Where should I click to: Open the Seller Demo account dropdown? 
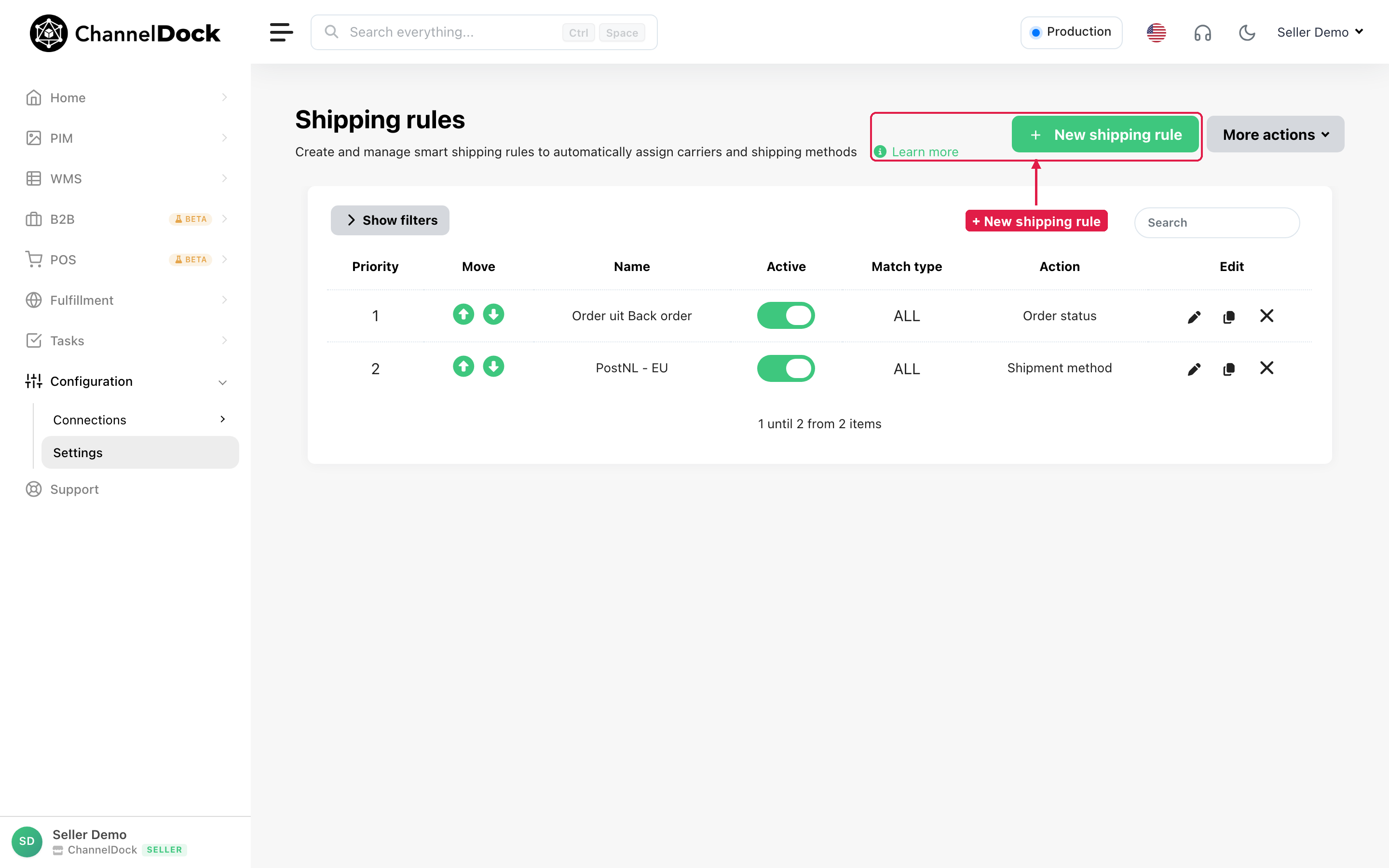pyautogui.click(x=1320, y=33)
